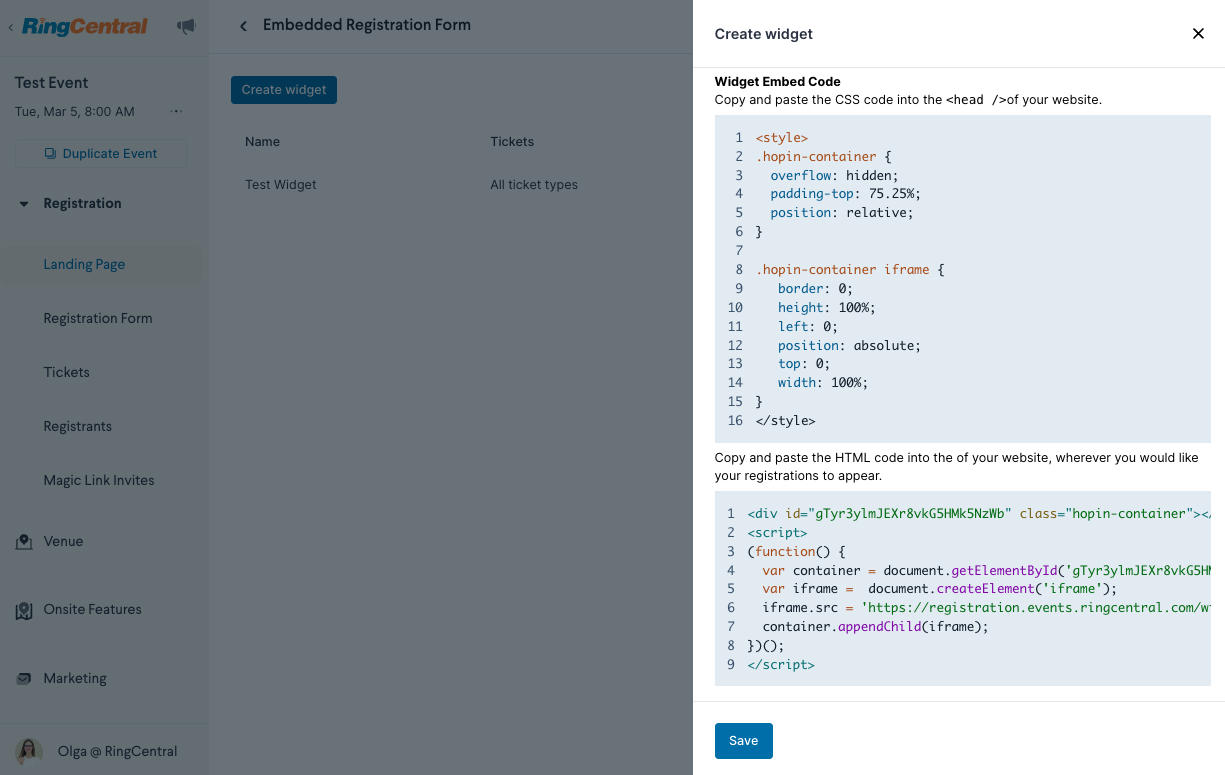This screenshot has height=775, width=1225.
Task: Save the widget
Action: pos(744,741)
